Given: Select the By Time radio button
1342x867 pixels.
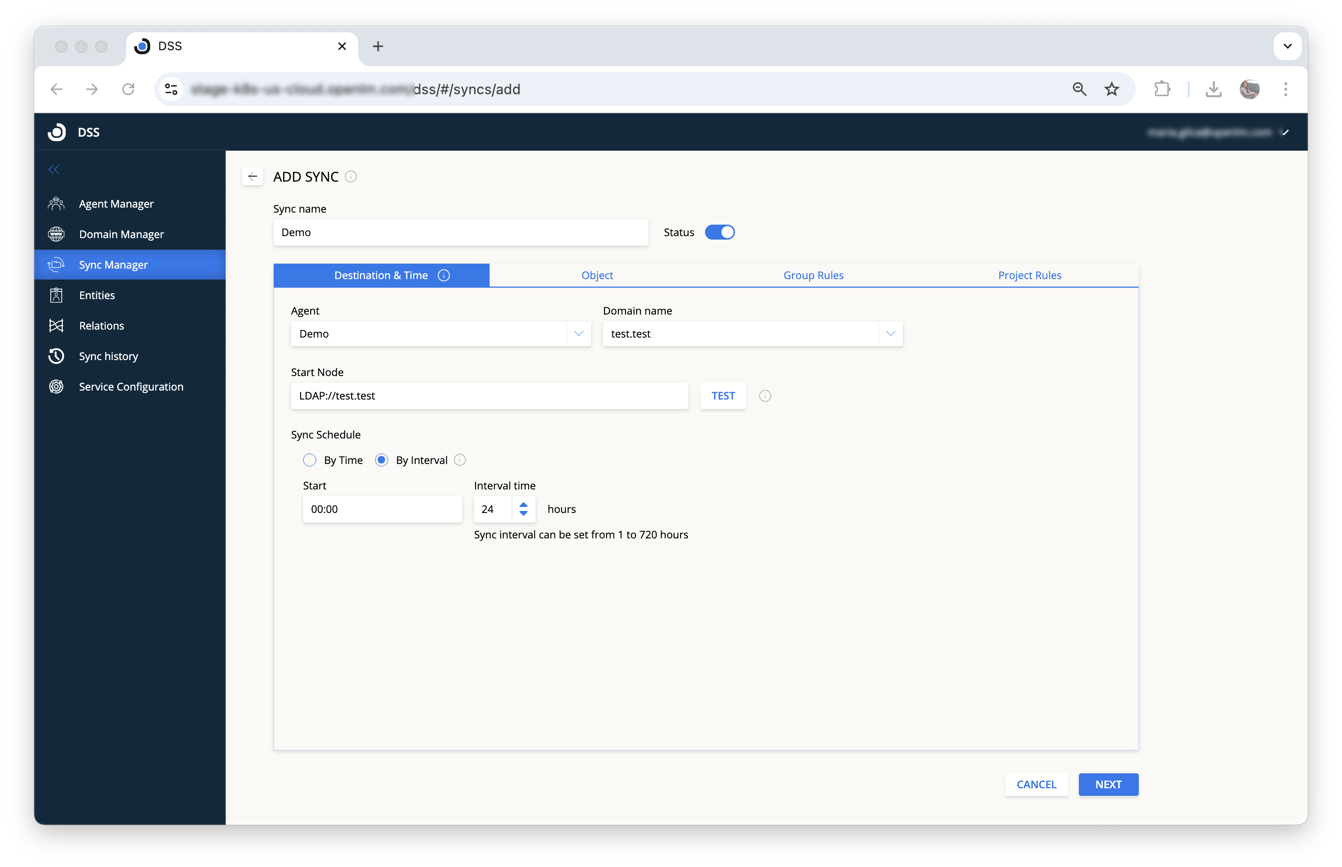Looking at the screenshot, I should coord(310,460).
